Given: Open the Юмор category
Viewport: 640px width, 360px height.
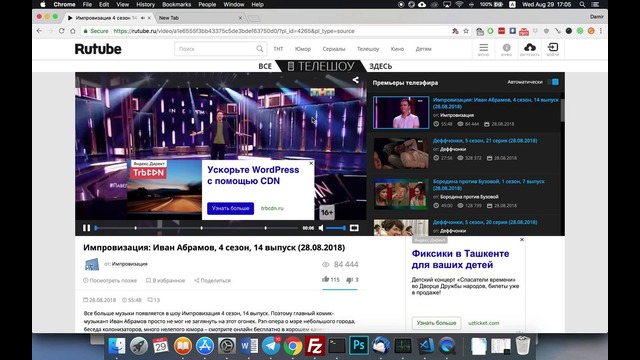Looking at the screenshot, I should point(303,49).
